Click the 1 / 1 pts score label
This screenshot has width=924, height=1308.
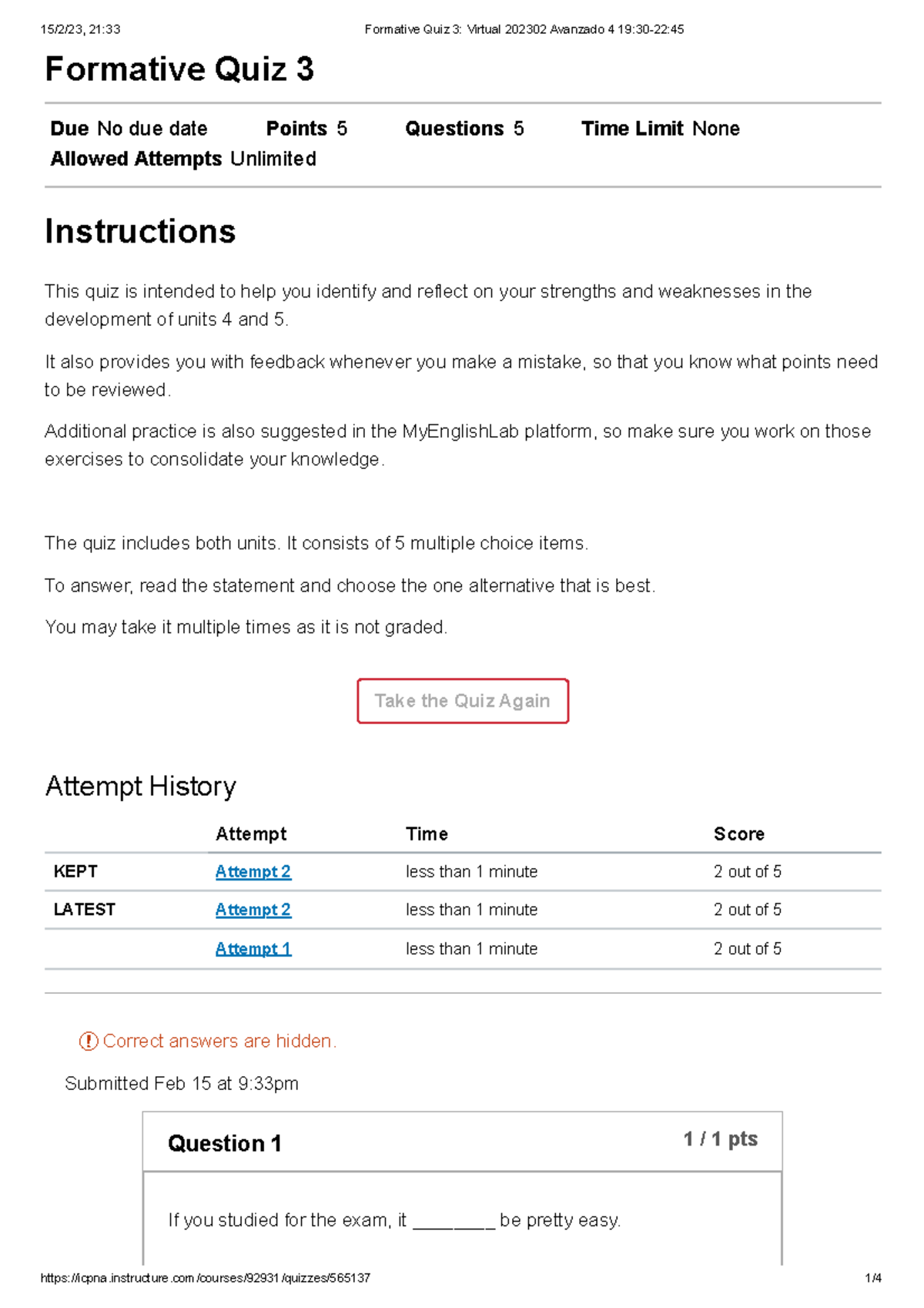[x=720, y=1139]
